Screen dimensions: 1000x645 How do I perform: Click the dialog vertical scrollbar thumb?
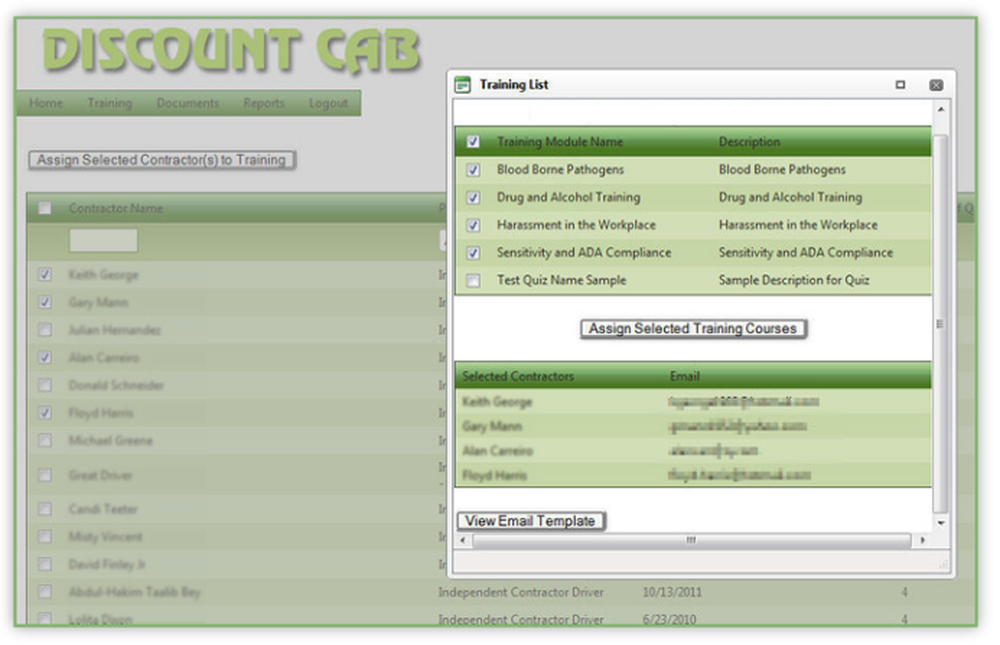pyautogui.click(x=940, y=323)
